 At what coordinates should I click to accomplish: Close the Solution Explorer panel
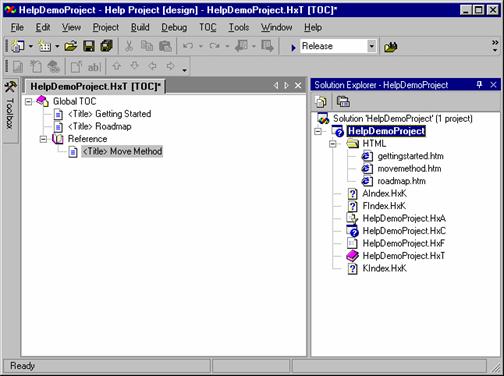coord(493,85)
